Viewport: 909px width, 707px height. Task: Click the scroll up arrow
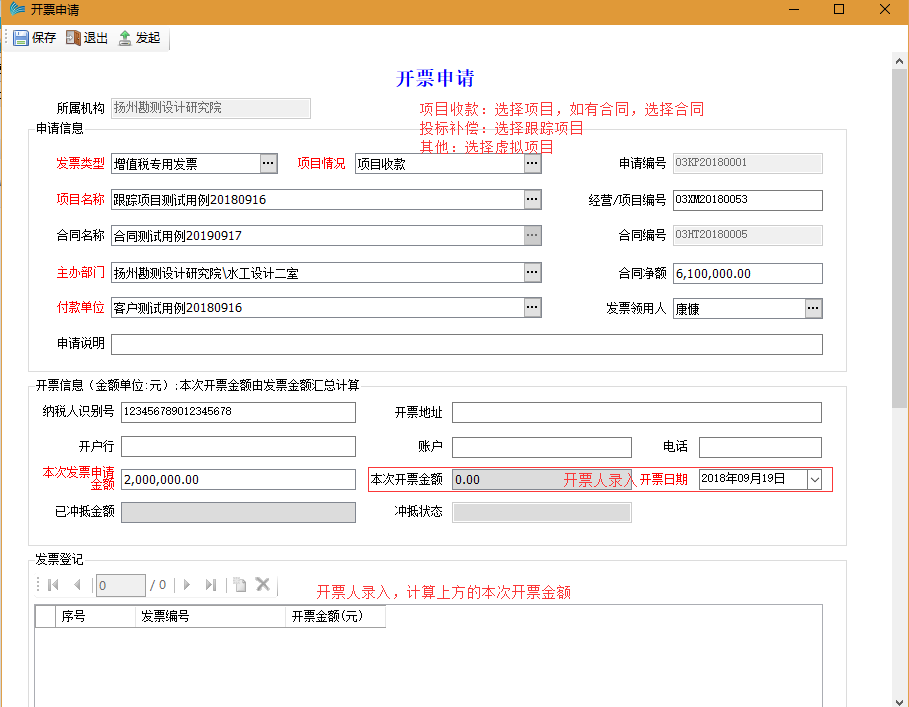point(899,61)
